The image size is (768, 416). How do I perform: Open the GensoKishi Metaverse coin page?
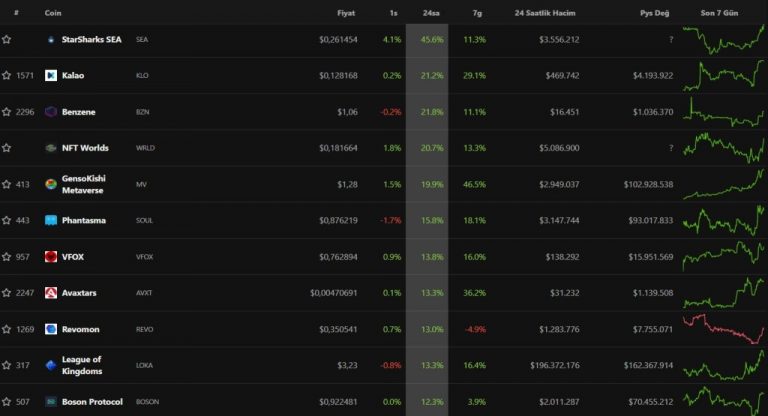click(83, 184)
